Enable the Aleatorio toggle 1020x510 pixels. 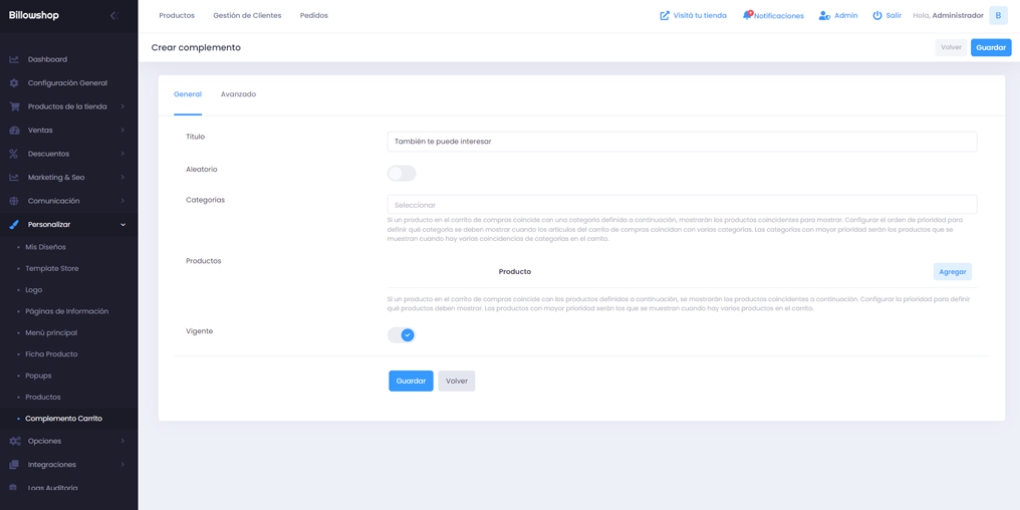click(x=401, y=173)
